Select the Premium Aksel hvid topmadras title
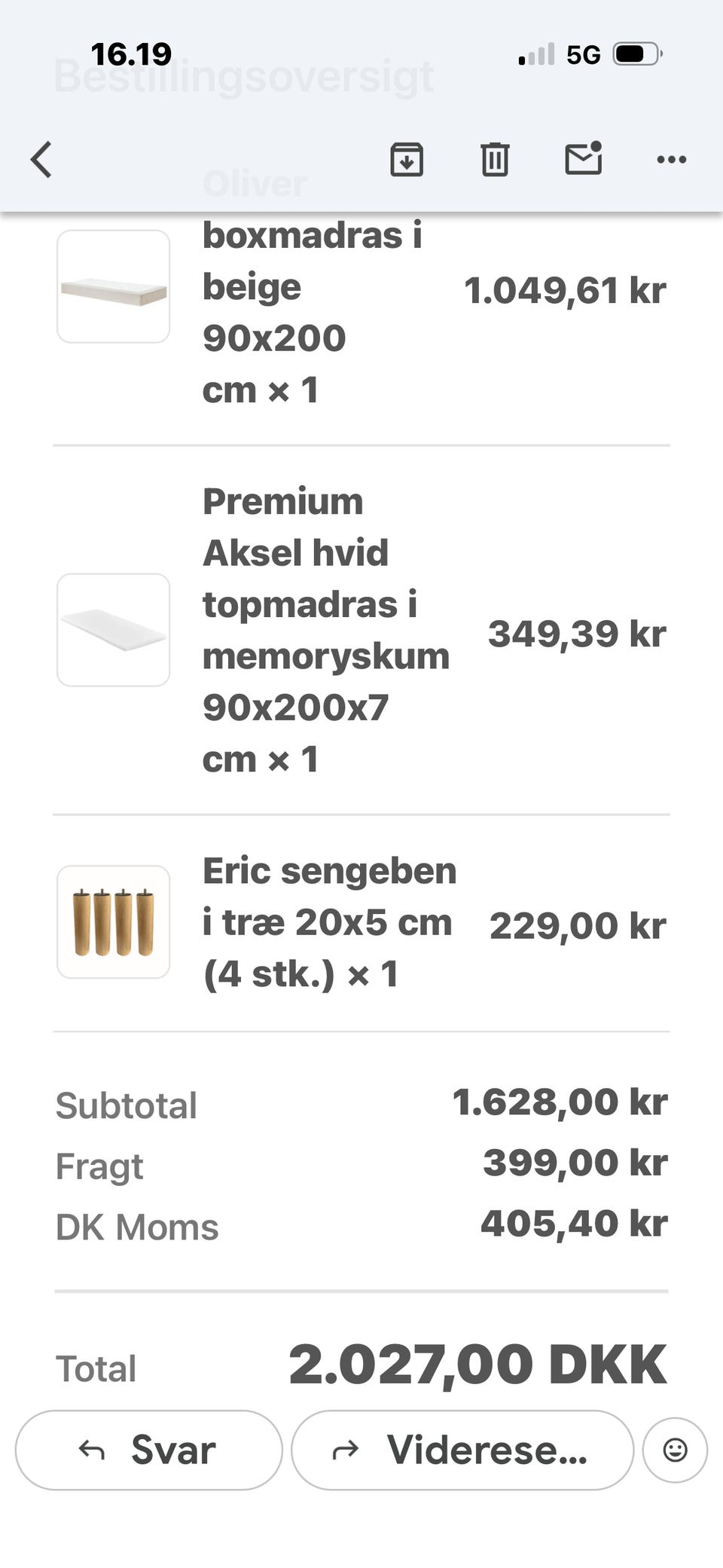Screen dimensions: 723x1568 pyautogui.click(x=326, y=630)
